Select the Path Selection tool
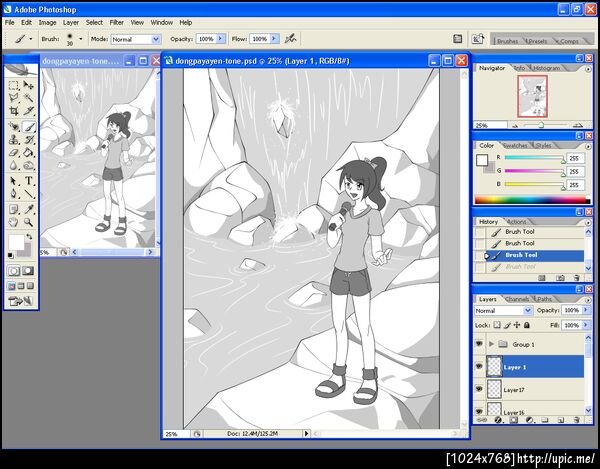Image resolution: width=600 pixels, height=469 pixels. pos(14,181)
